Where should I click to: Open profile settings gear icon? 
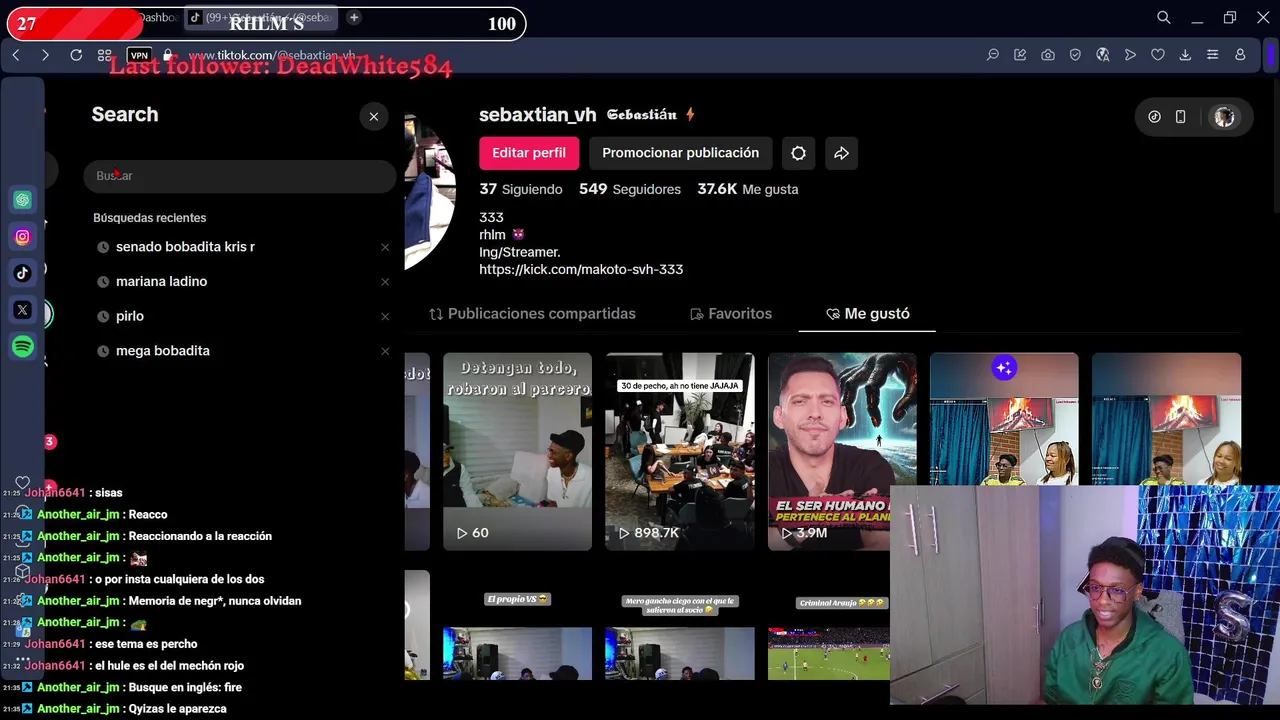tap(798, 153)
